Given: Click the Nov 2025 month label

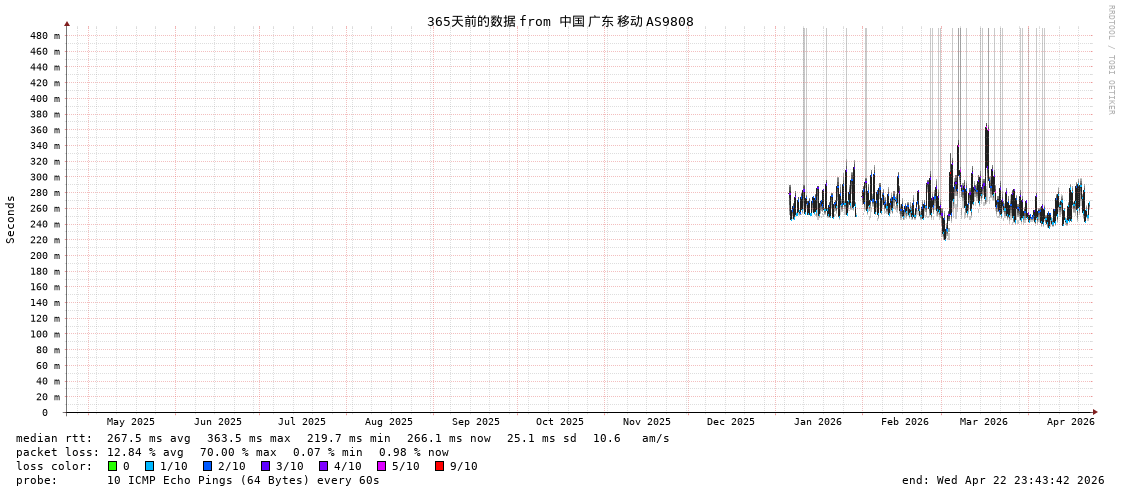Looking at the screenshot, I should [x=646, y=422].
